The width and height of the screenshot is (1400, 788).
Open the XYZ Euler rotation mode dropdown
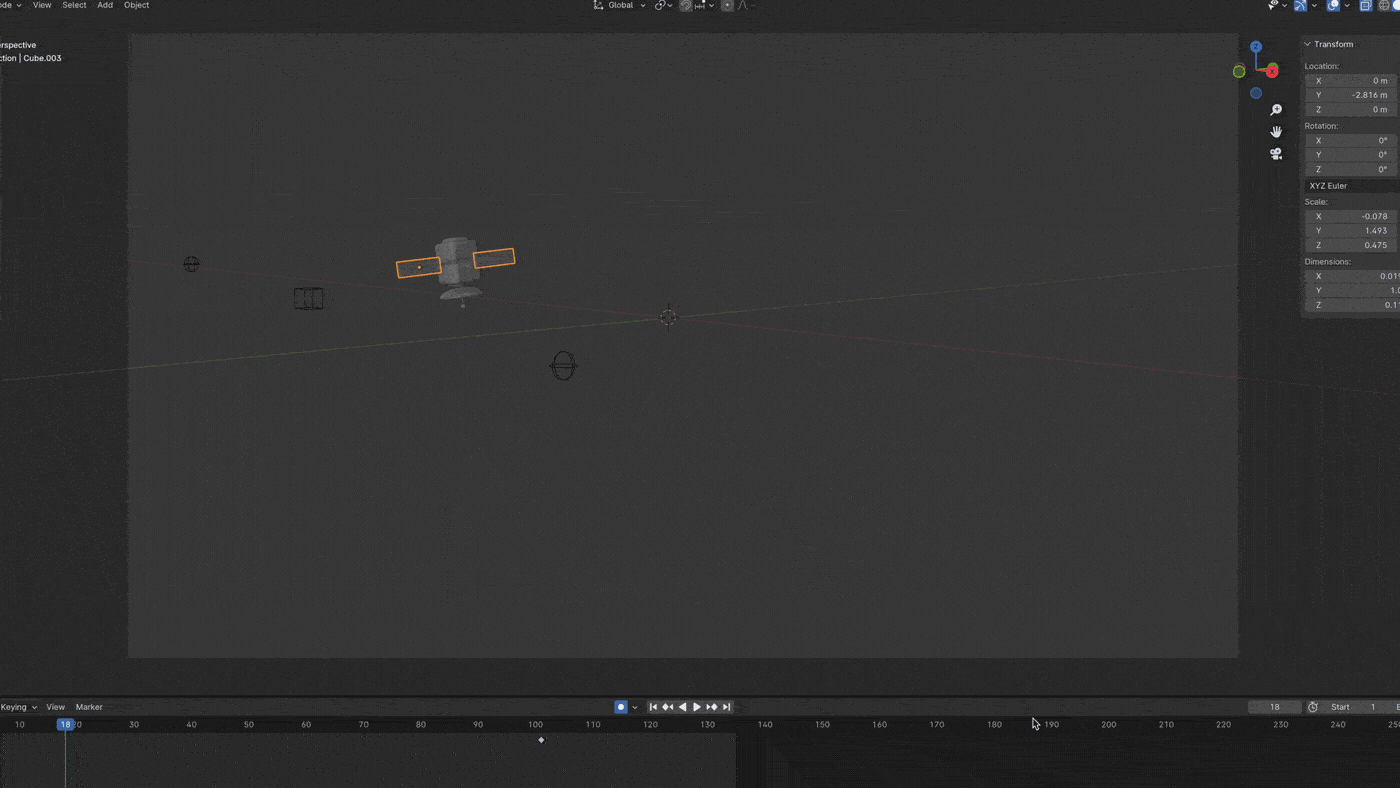[1352, 186]
